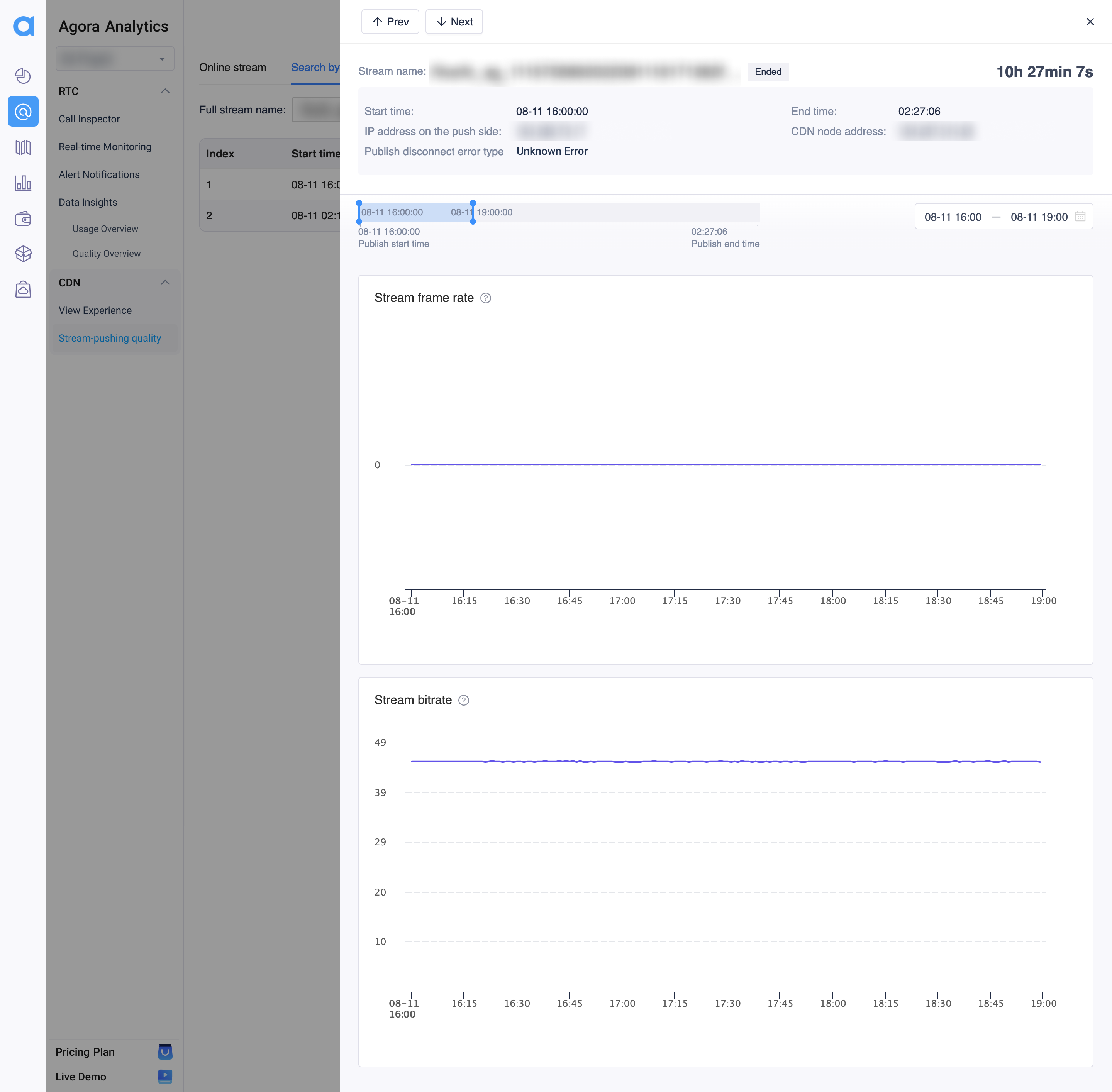
Task: Collapse the RTC menu section
Action: pyautogui.click(x=165, y=91)
